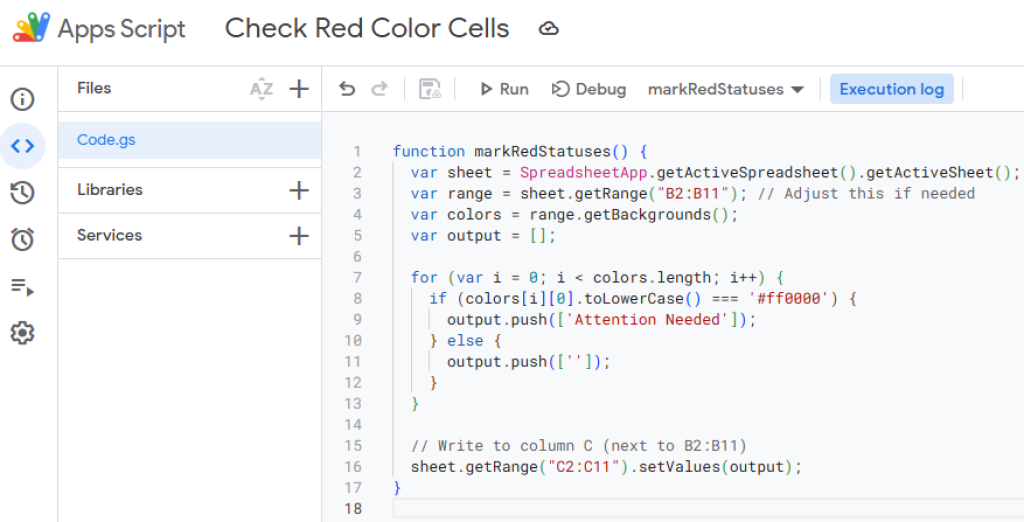Image resolution: width=1024 pixels, height=522 pixels.
Task: Toggle the Execution log button
Action: pyautogui.click(x=891, y=89)
